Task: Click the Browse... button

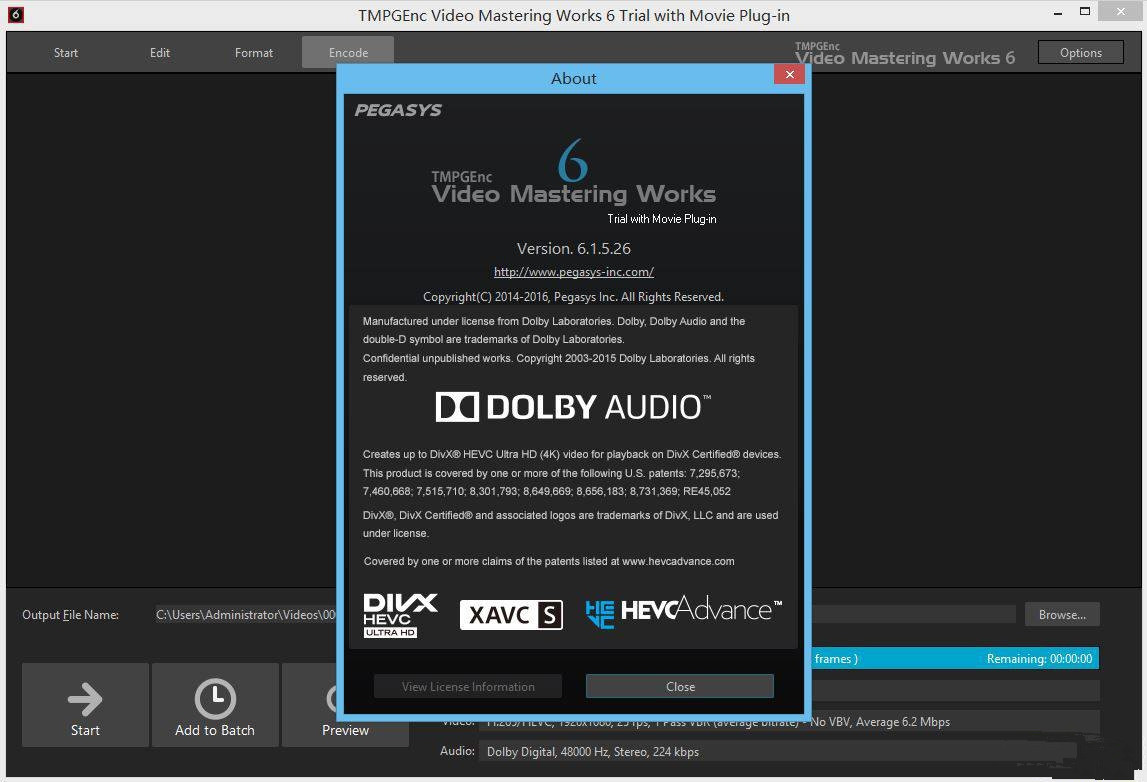Action: pyautogui.click(x=1062, y=614)
